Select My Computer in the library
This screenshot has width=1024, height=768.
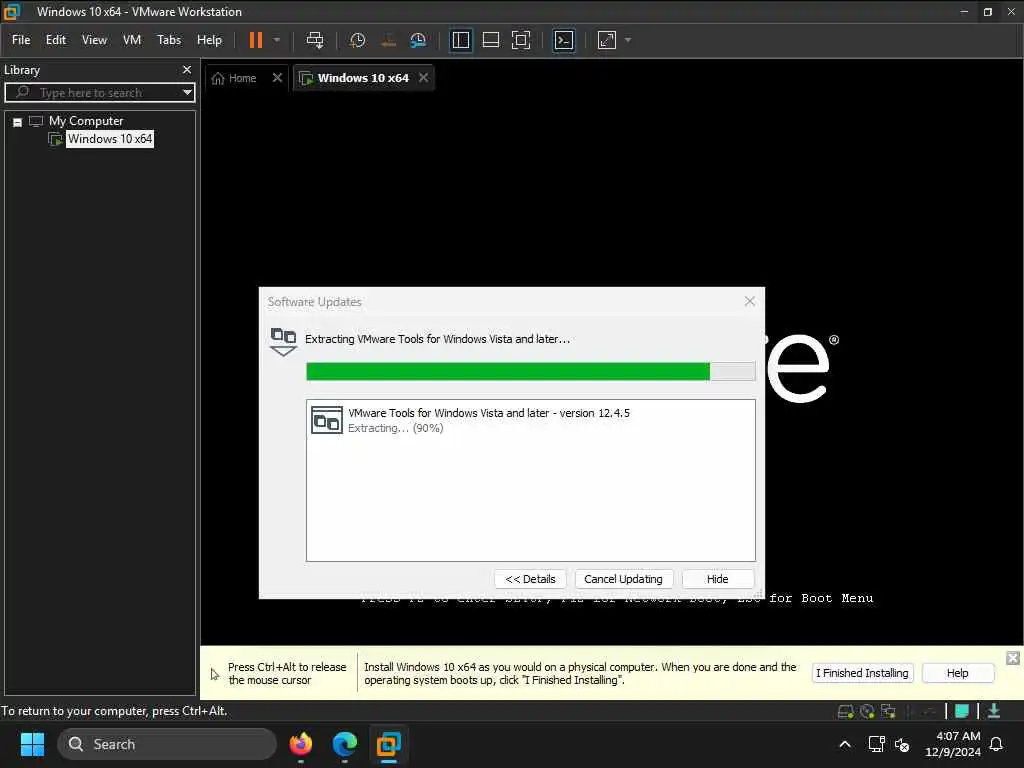(86, 121)
